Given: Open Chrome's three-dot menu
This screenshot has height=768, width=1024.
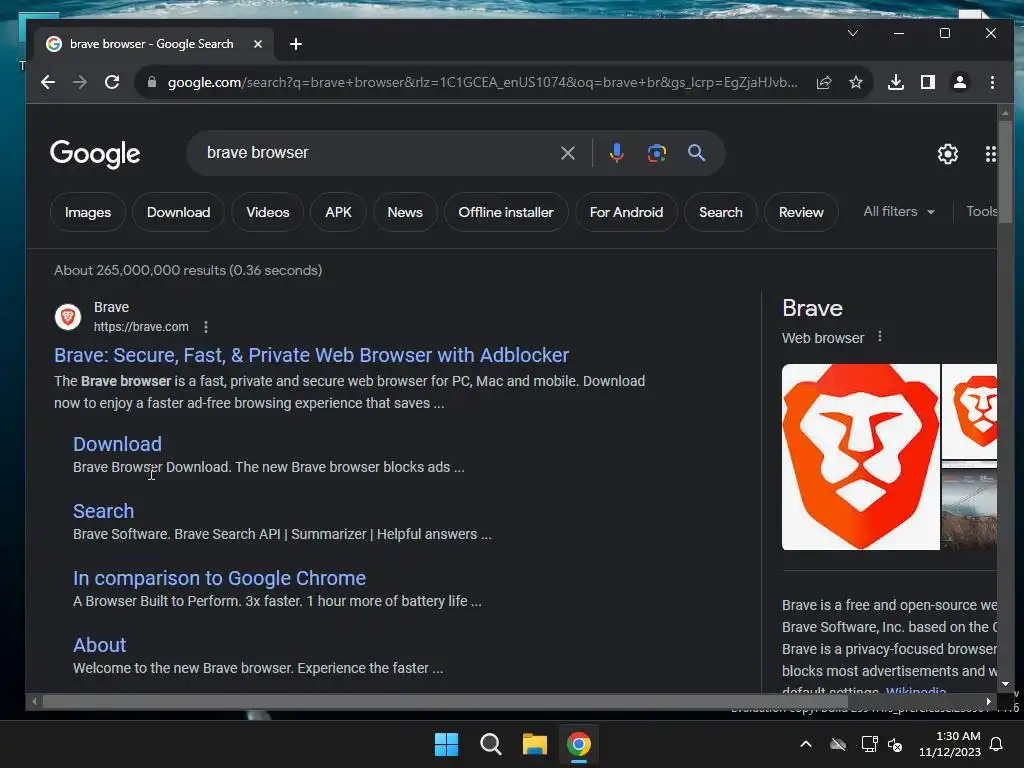Looking at the screenshot, I should tap(992, 82).
